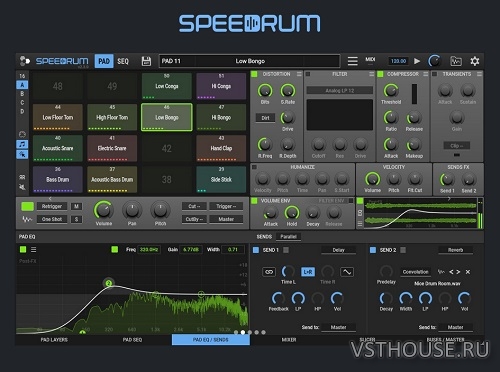
Task: Remove reverb impulse with X icon
Action: click(x=468, y=272)
